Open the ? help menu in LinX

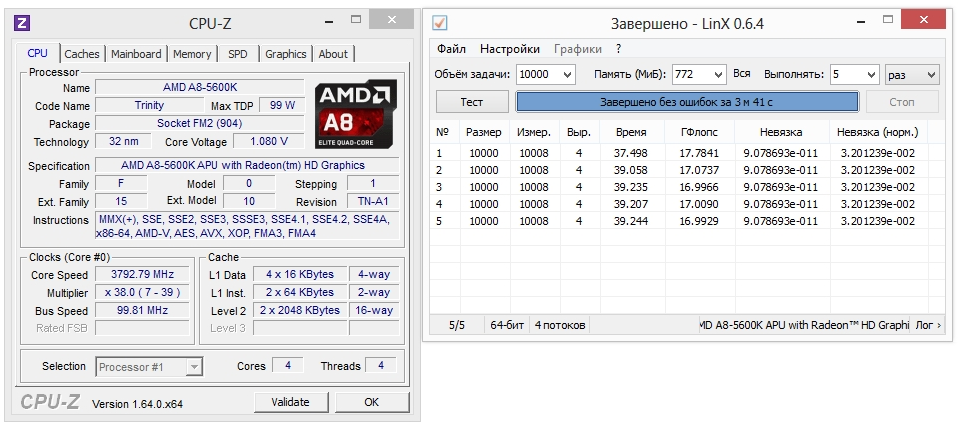pyautogui.click(x=618, y=49)
